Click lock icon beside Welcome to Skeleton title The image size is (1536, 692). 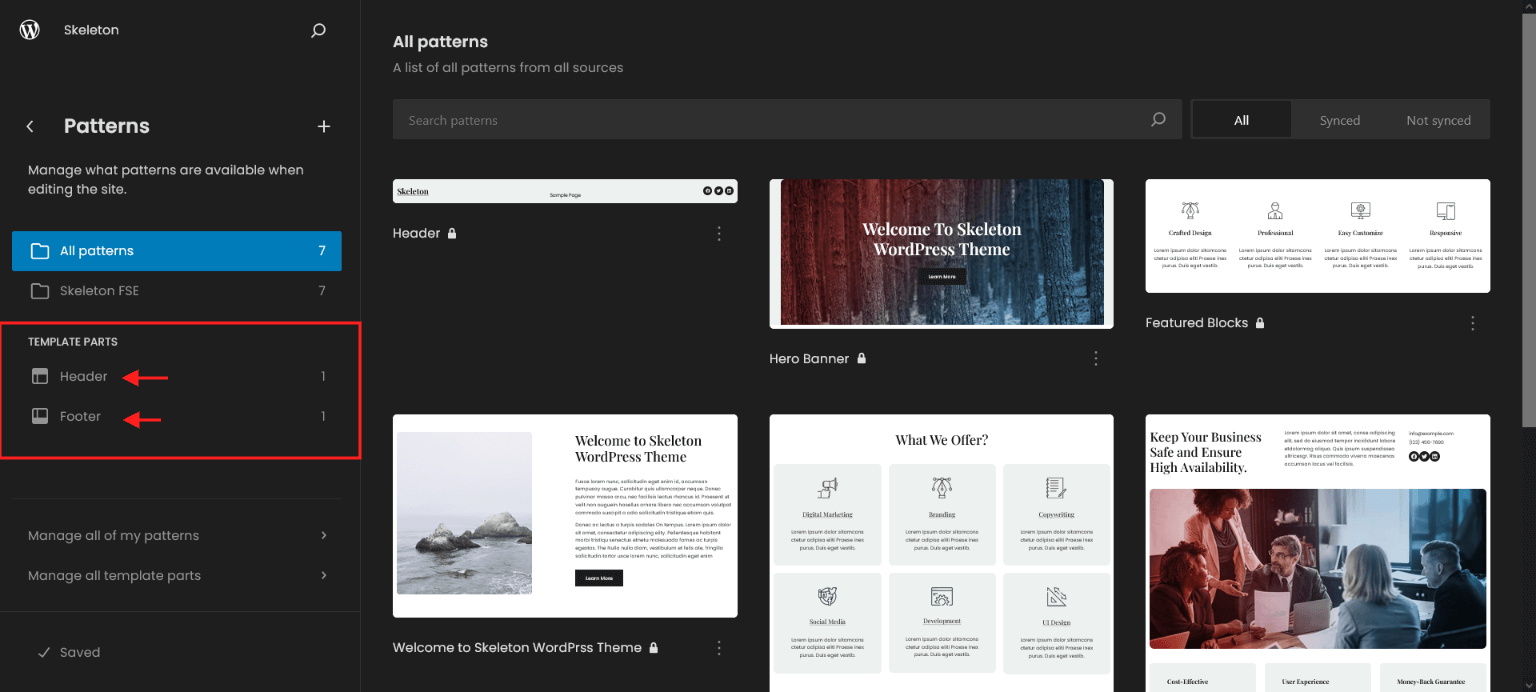(654, 648)
